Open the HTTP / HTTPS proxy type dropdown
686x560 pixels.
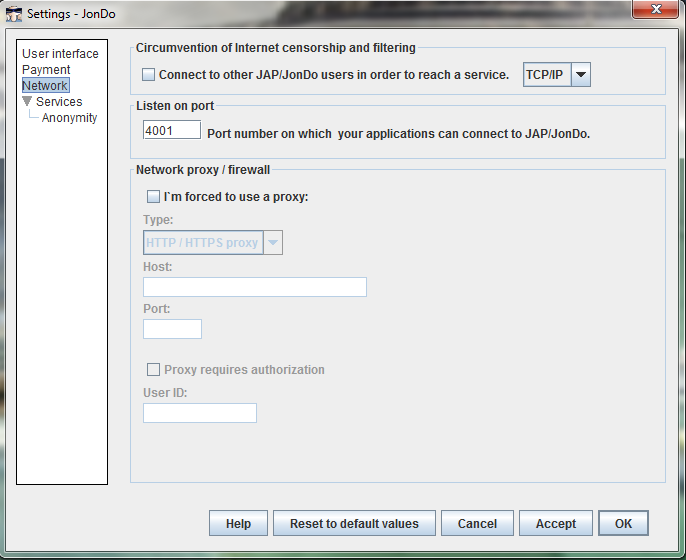point(272,243)
